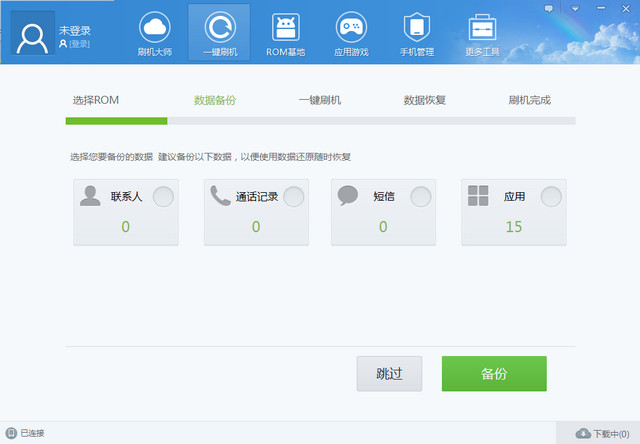Click the 跳过 skip button

pos(389,374)
